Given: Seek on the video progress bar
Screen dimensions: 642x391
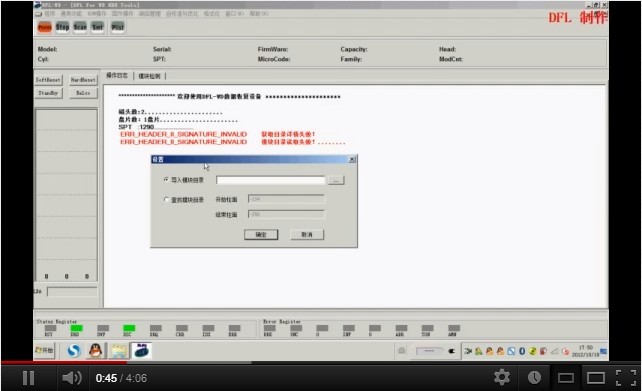Looking at the screenshot, I should (321, 362).
